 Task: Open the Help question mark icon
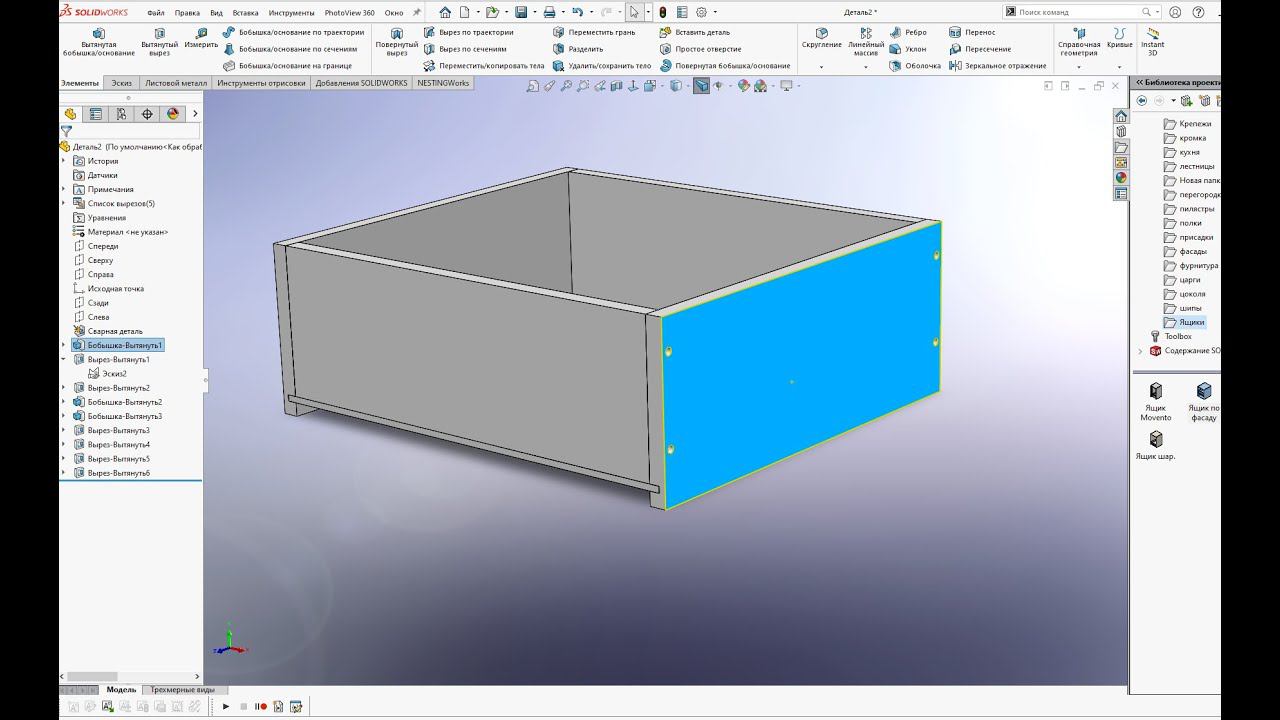(x=1198, y=12)
